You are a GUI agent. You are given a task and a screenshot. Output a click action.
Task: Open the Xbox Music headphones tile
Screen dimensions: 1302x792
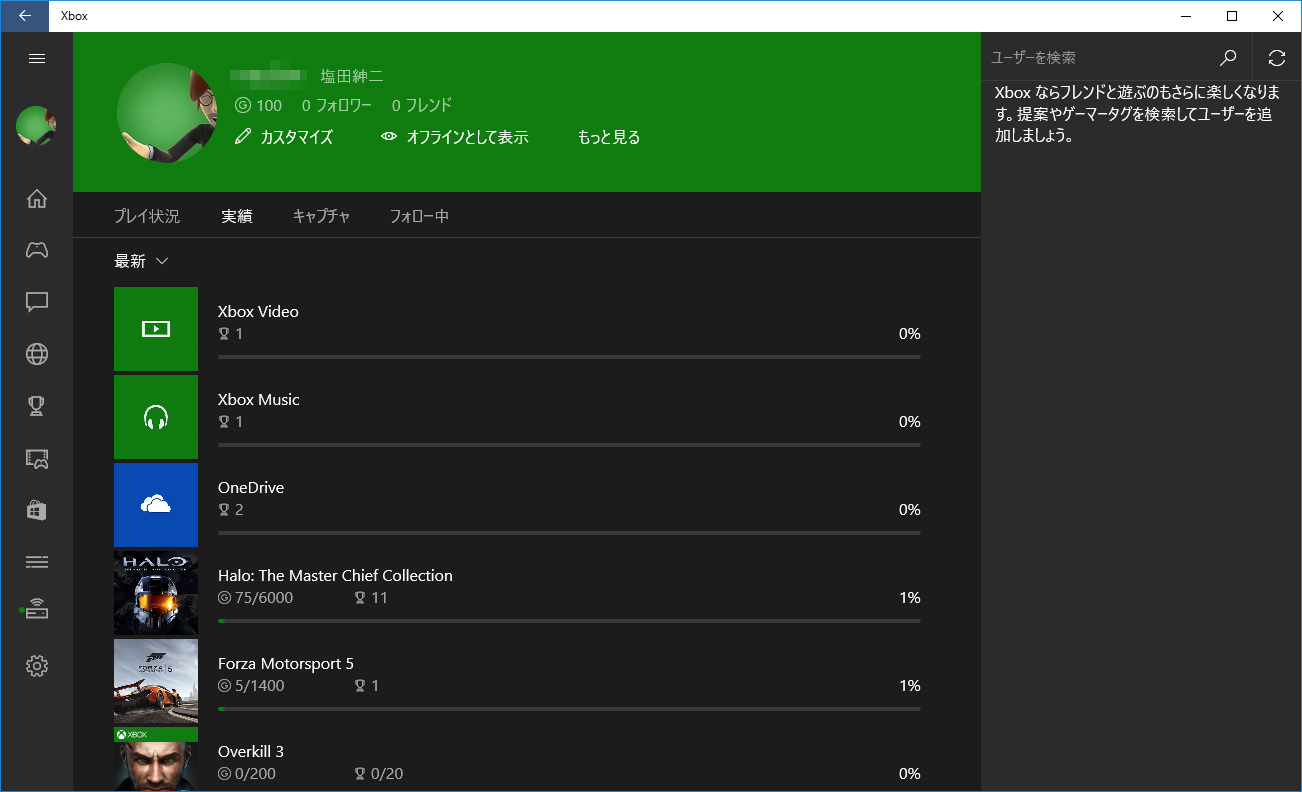[156, 417]
